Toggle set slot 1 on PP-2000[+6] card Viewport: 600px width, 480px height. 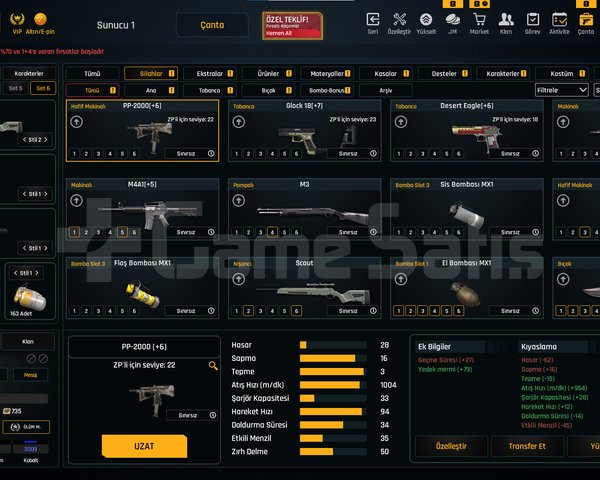click(x=74, y=153)
